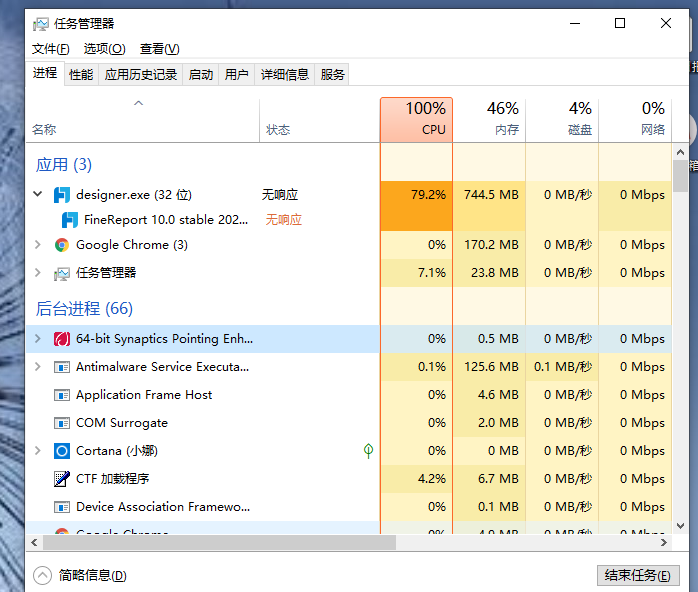Expand the Antimalware Service Executable row
Image resolution: width=698 pixels, height=592 pixels.
pos(38,367)
